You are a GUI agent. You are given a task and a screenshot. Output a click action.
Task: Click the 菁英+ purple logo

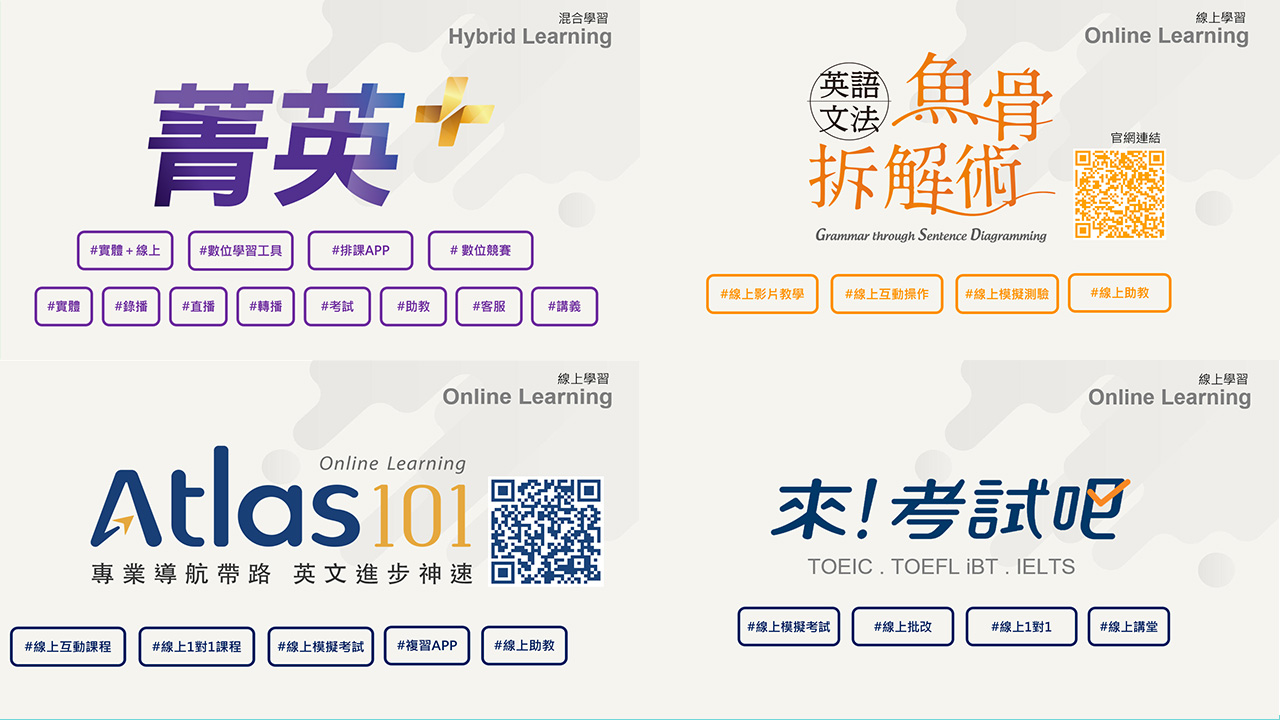(x=320, y=143)
